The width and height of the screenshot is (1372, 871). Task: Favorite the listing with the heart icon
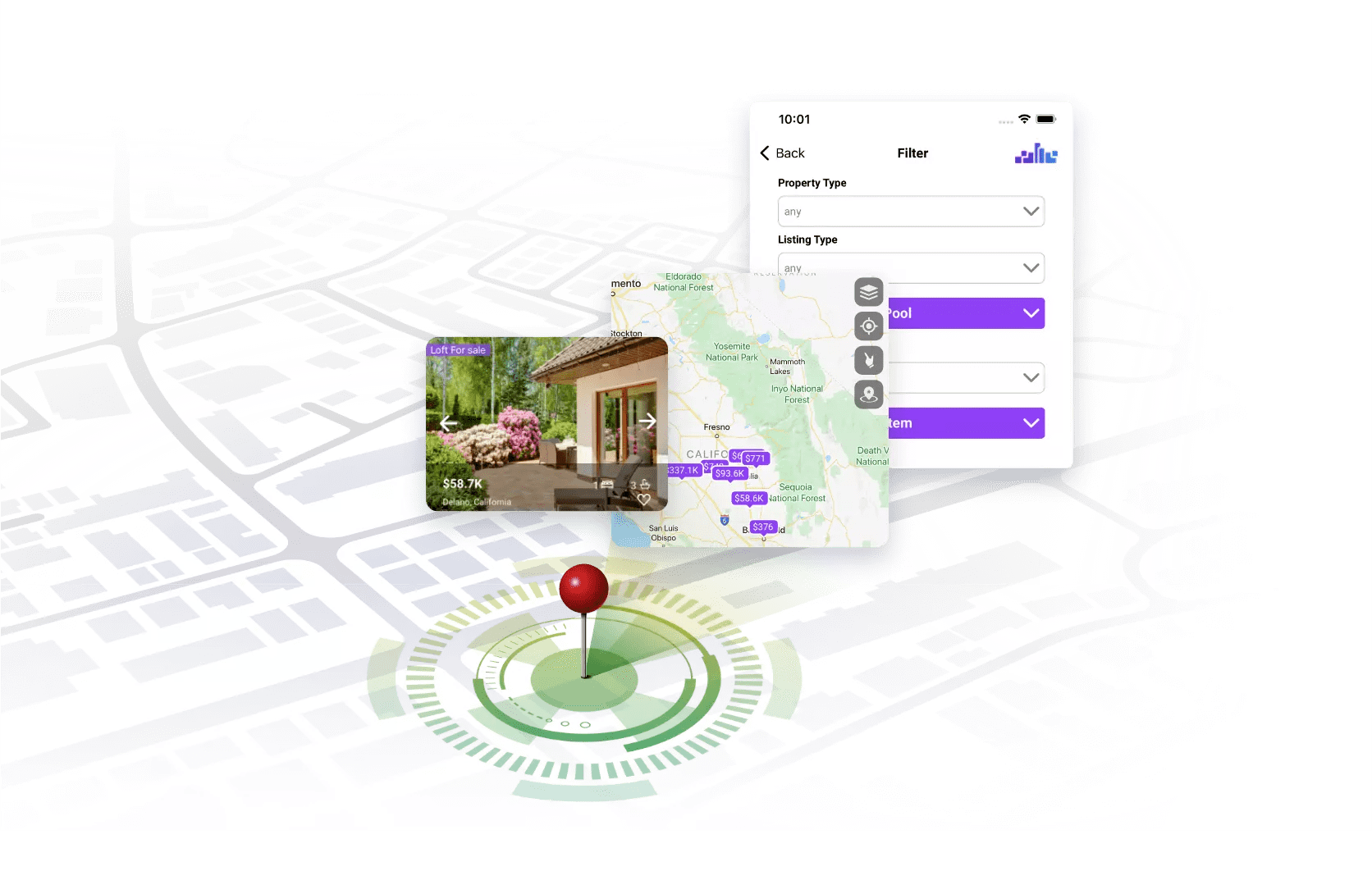click(x=644, y=499)
